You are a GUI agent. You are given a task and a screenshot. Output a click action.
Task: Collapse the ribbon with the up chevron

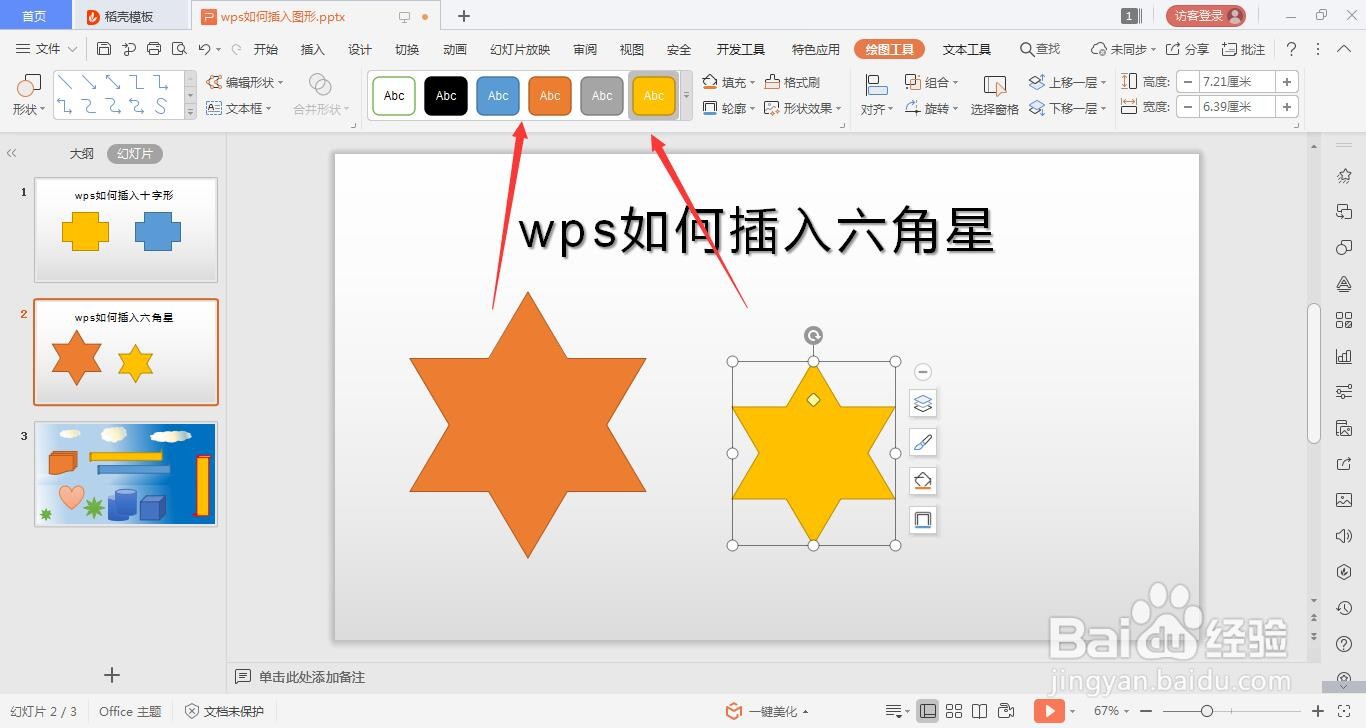click(x=1344, y=49)
